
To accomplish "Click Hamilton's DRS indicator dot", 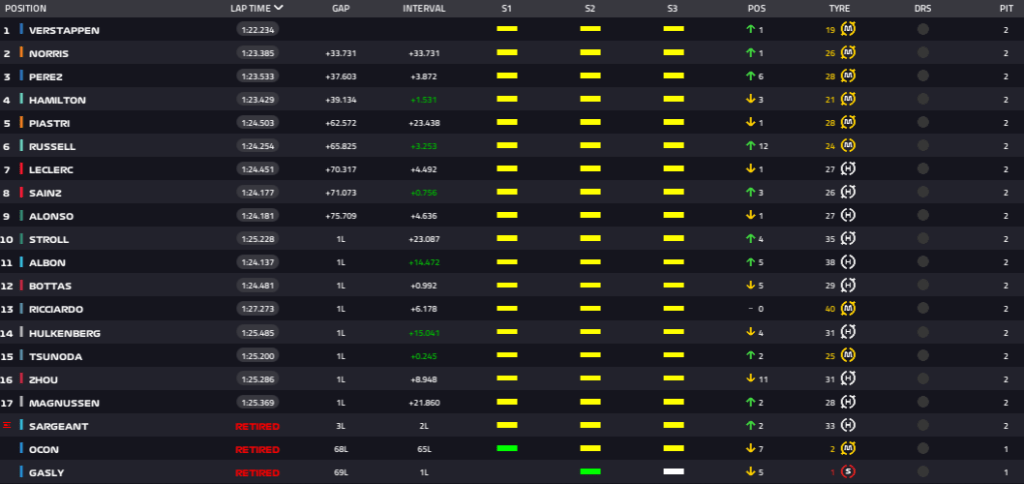I will pyautogui.click(x=923, y=99).
